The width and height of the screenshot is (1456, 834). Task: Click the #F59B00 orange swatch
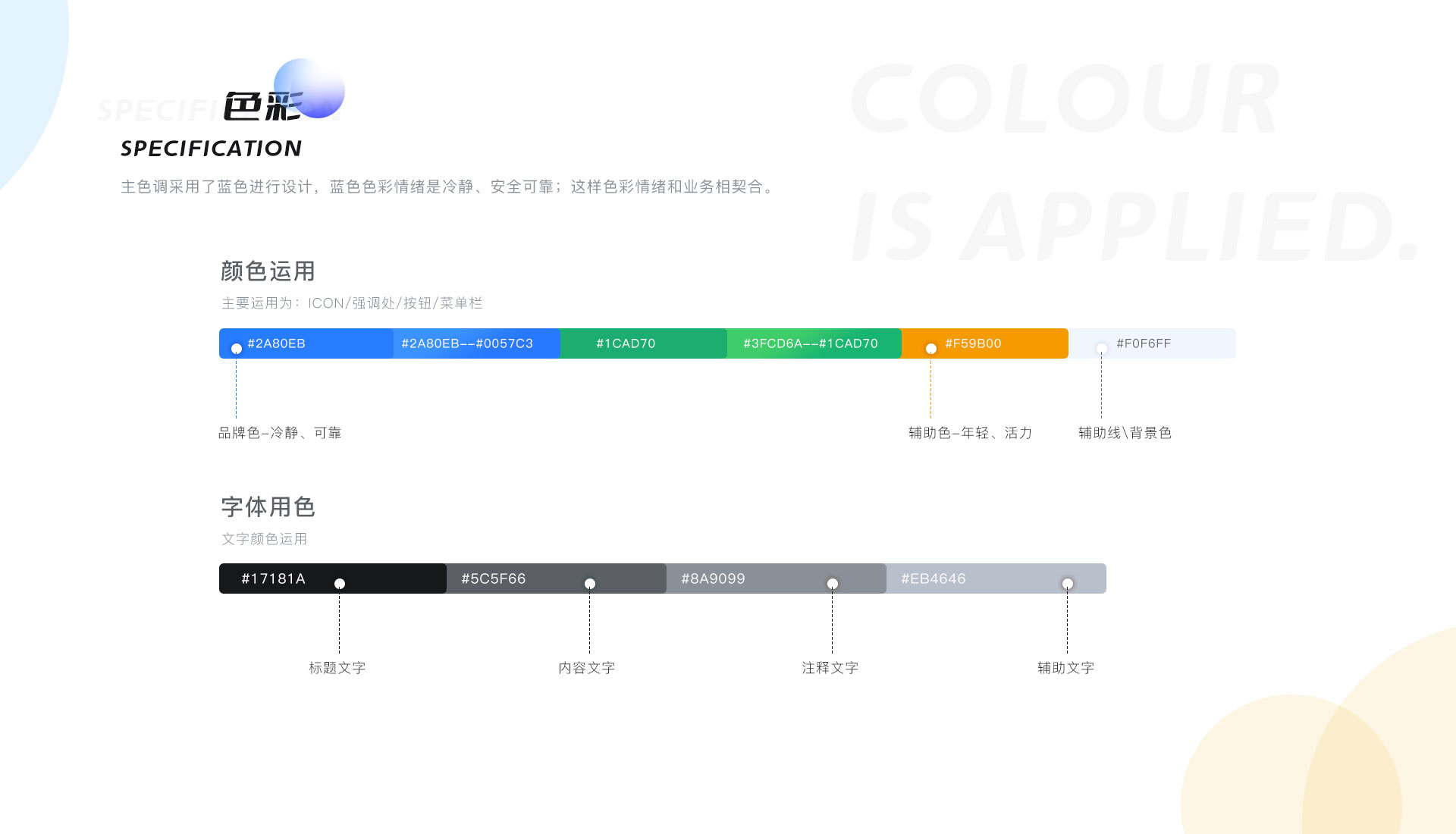pyautogui.click(x=985, y=343)
